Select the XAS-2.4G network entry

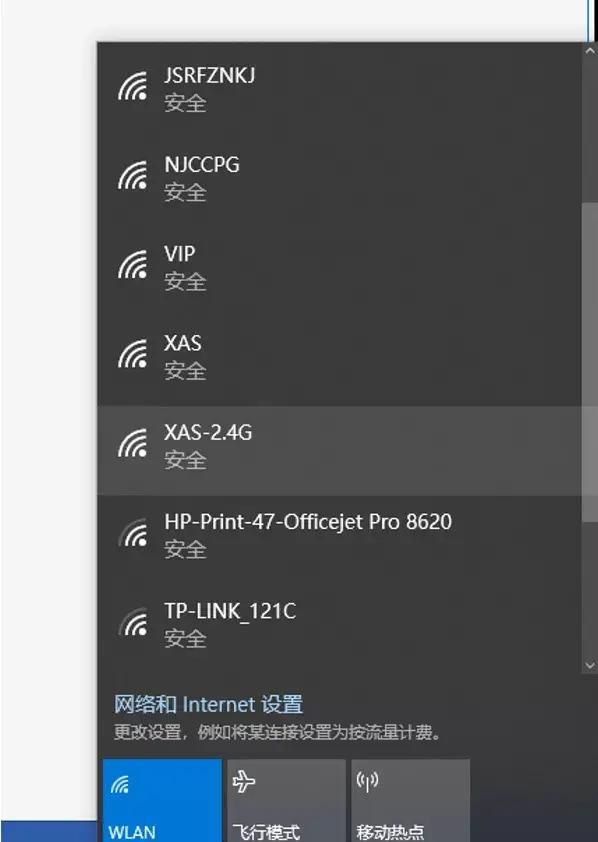[339, 451]
